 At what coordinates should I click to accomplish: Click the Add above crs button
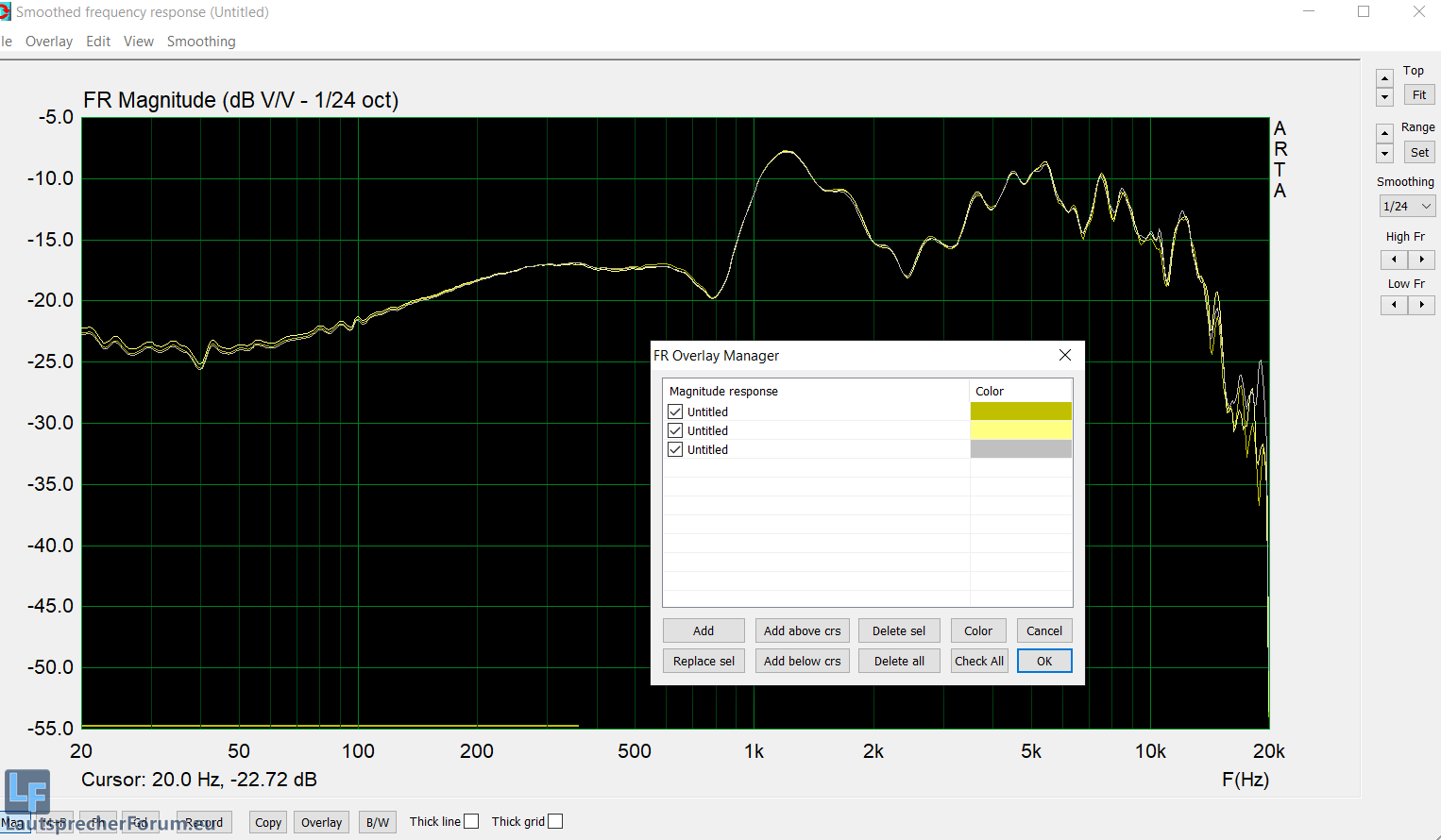802,630
